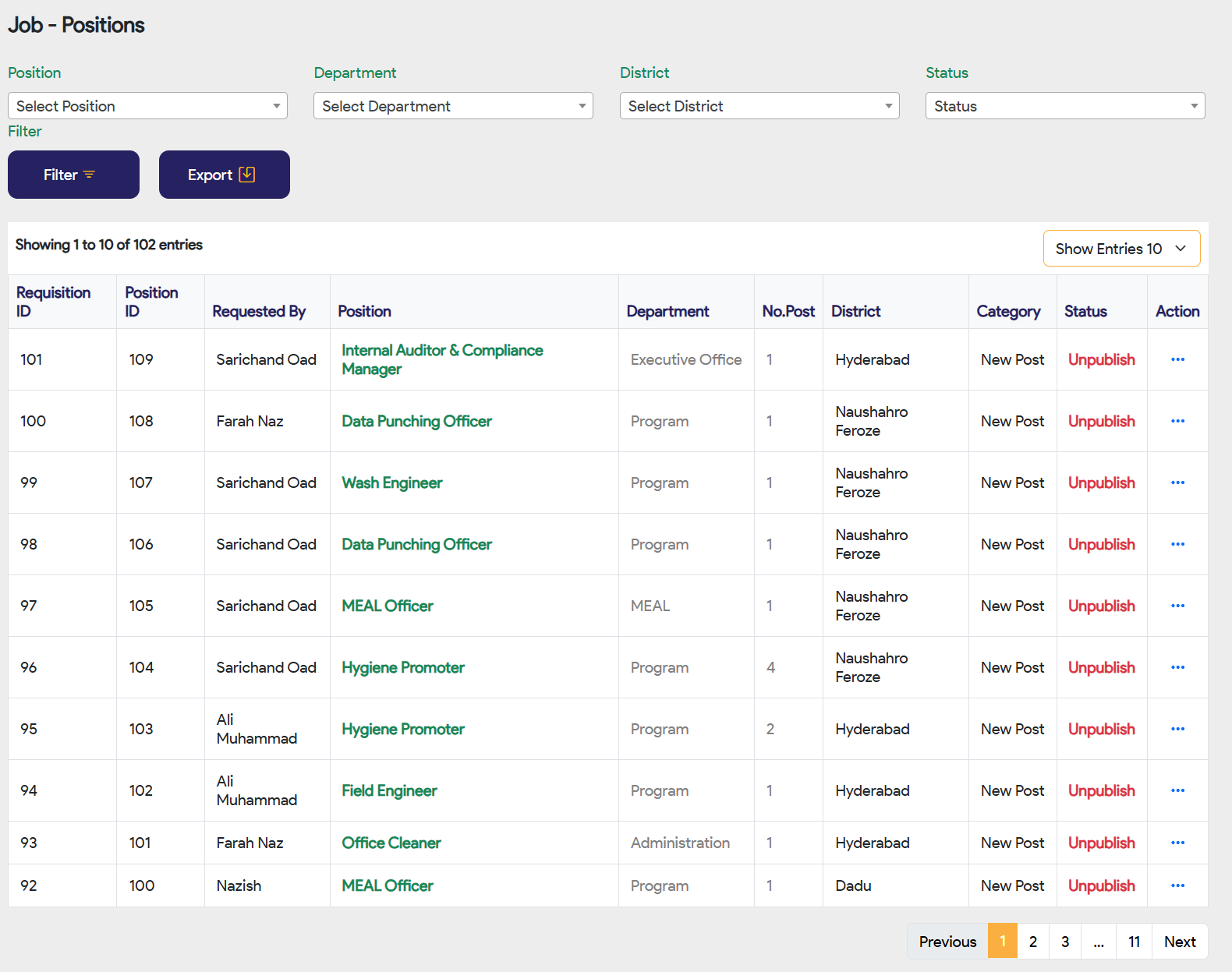Open action menu for requisition 100
The width and height of the screenshot is (1232, 972).
[x=1177, y=421]
